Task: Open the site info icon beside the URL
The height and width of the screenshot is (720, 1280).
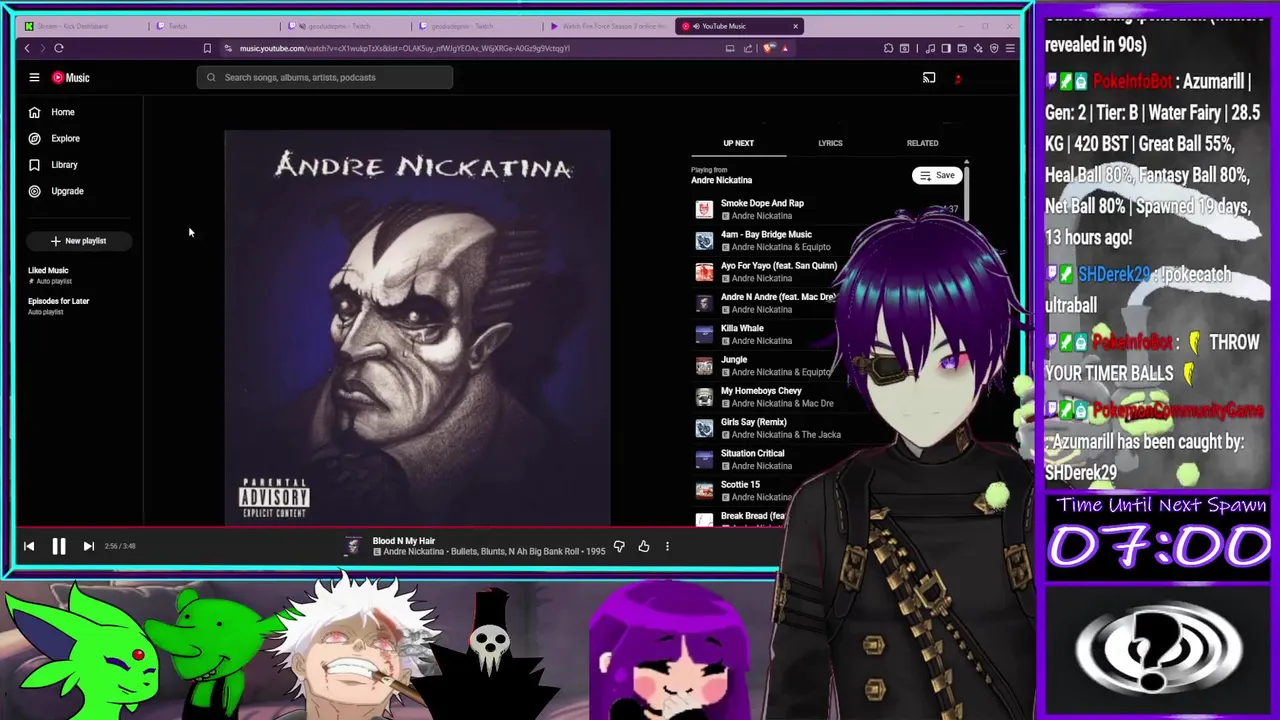Action: pyautogui.click(x=228, y=48)
